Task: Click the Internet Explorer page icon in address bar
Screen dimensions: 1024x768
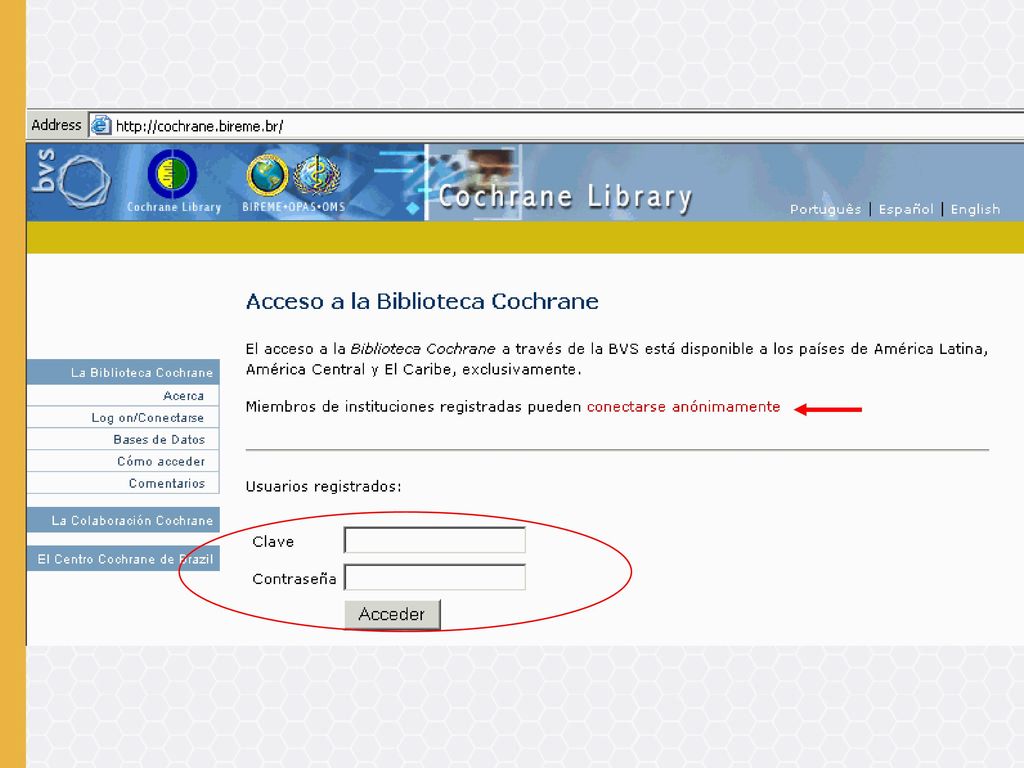Action: click(101, 125)
